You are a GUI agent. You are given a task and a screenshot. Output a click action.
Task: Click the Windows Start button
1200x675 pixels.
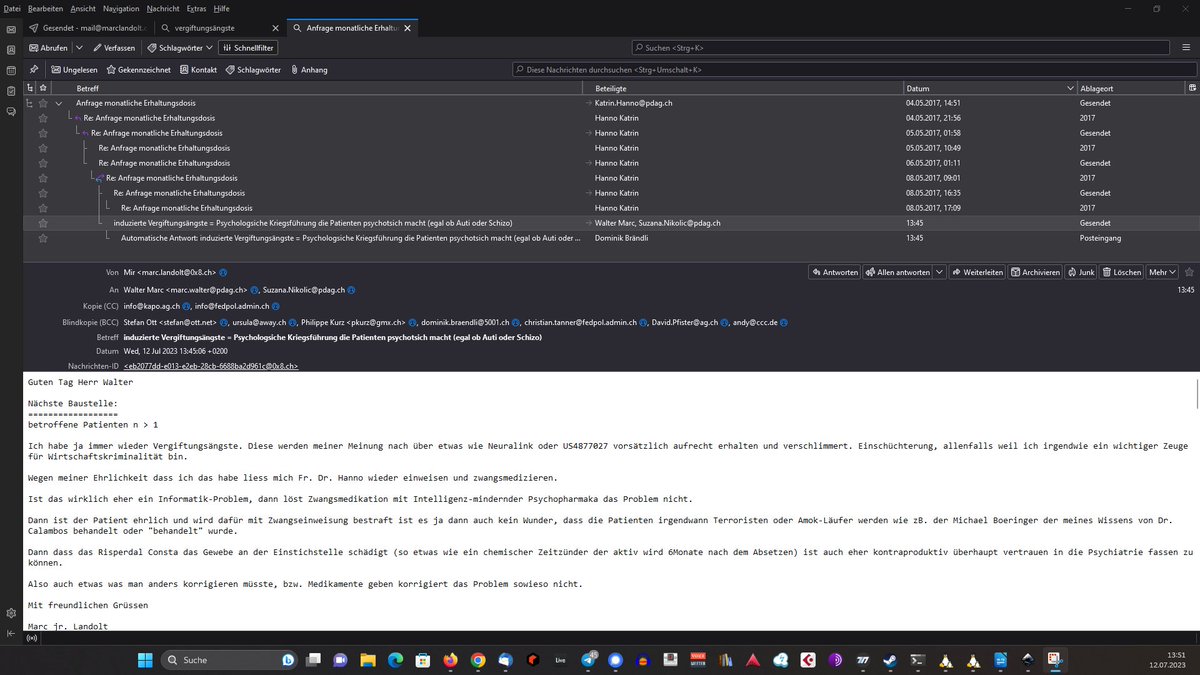click(x=144, y=660)
